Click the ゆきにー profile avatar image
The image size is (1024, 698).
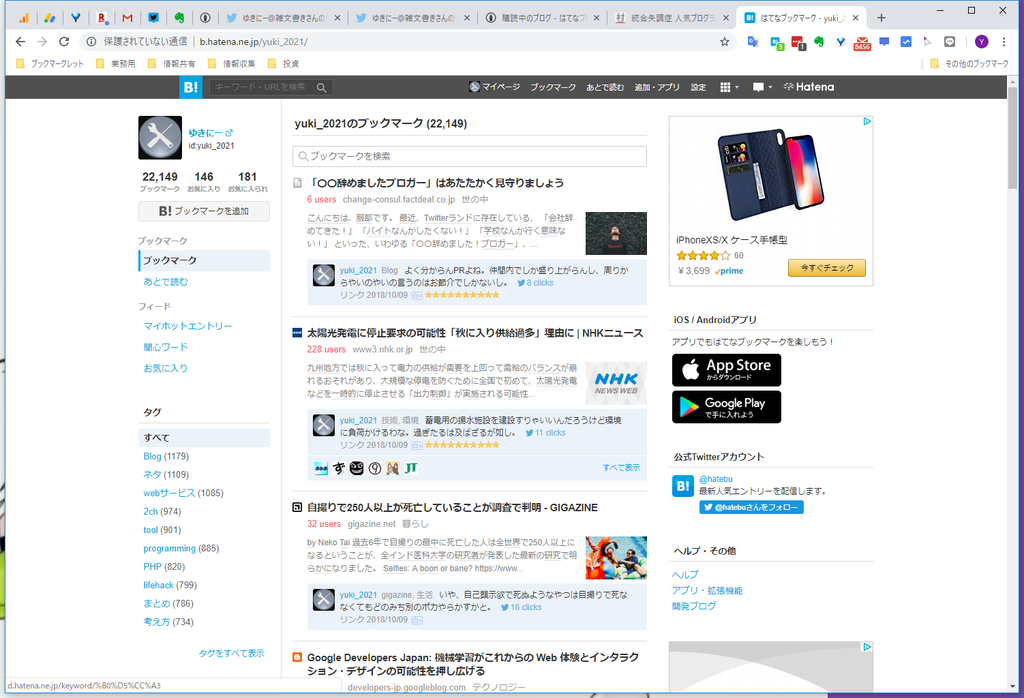coord(160,138)
